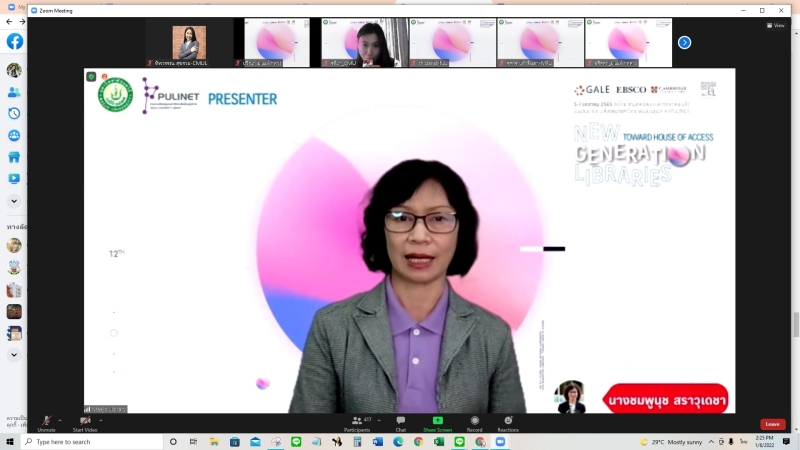Select the first participant's video thumbnail
800x450 pixels.
pos(189,43)
